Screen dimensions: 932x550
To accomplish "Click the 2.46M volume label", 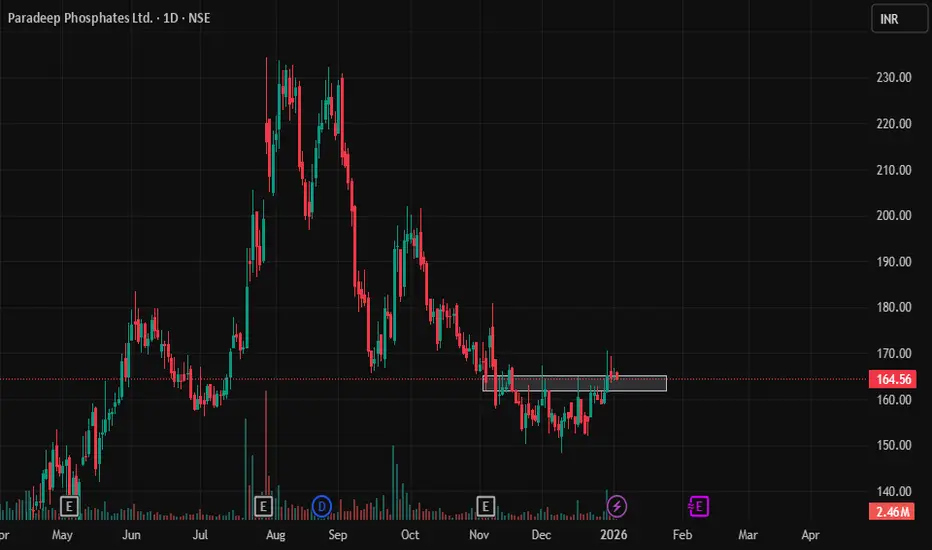I will click(x=893, y=511).
